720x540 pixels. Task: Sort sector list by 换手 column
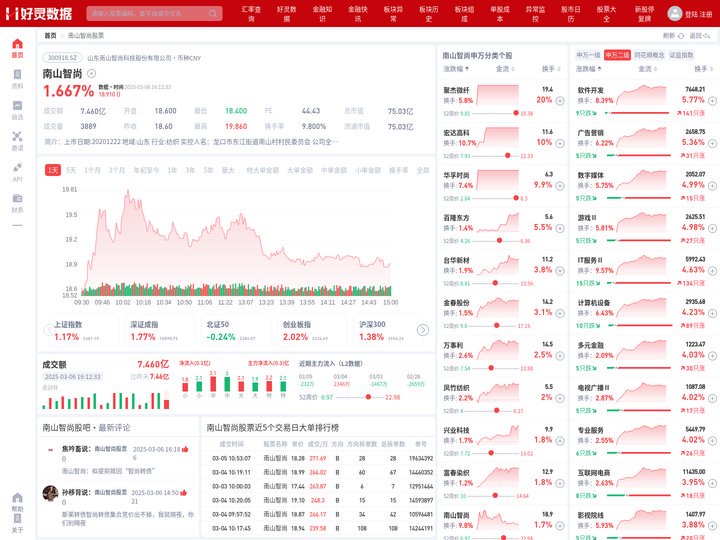click(x=703, y=69)
